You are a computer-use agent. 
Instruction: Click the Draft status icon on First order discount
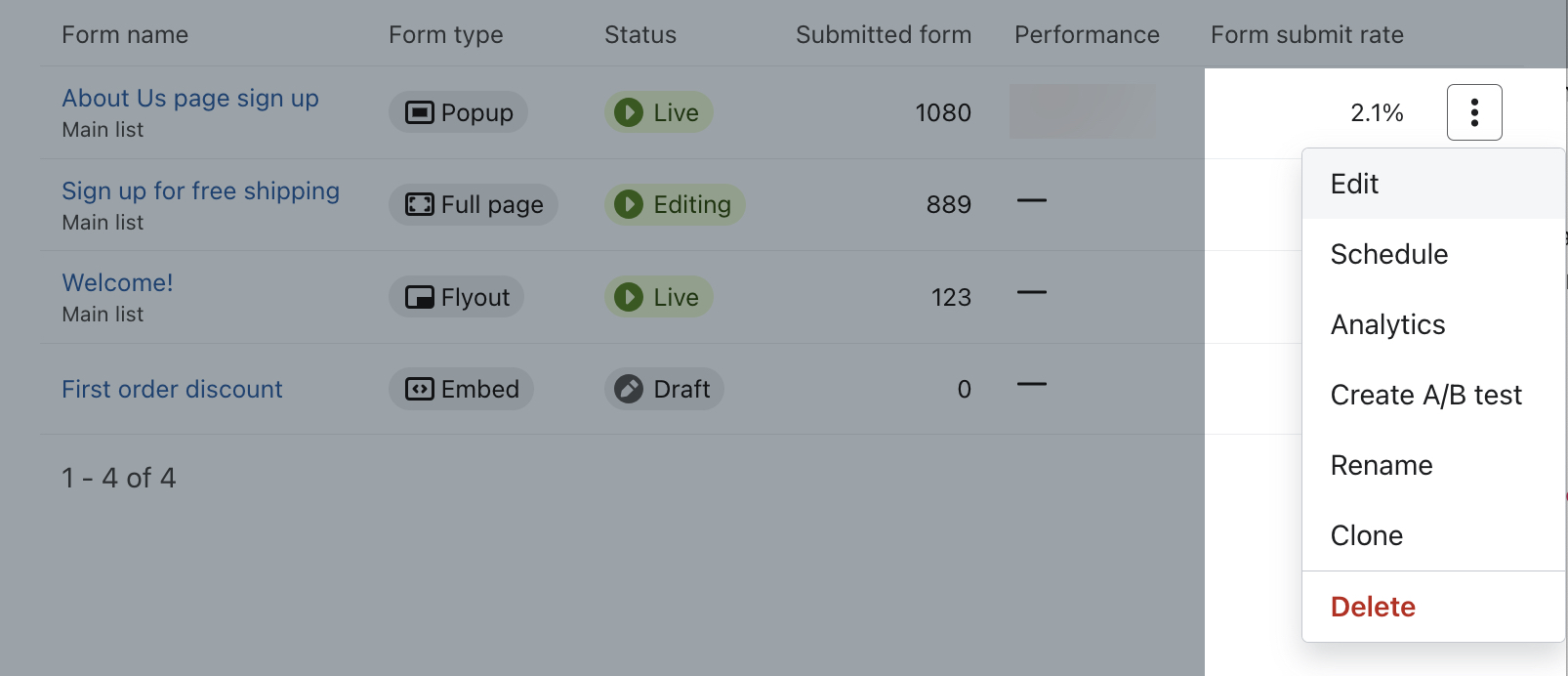[630, 389]
